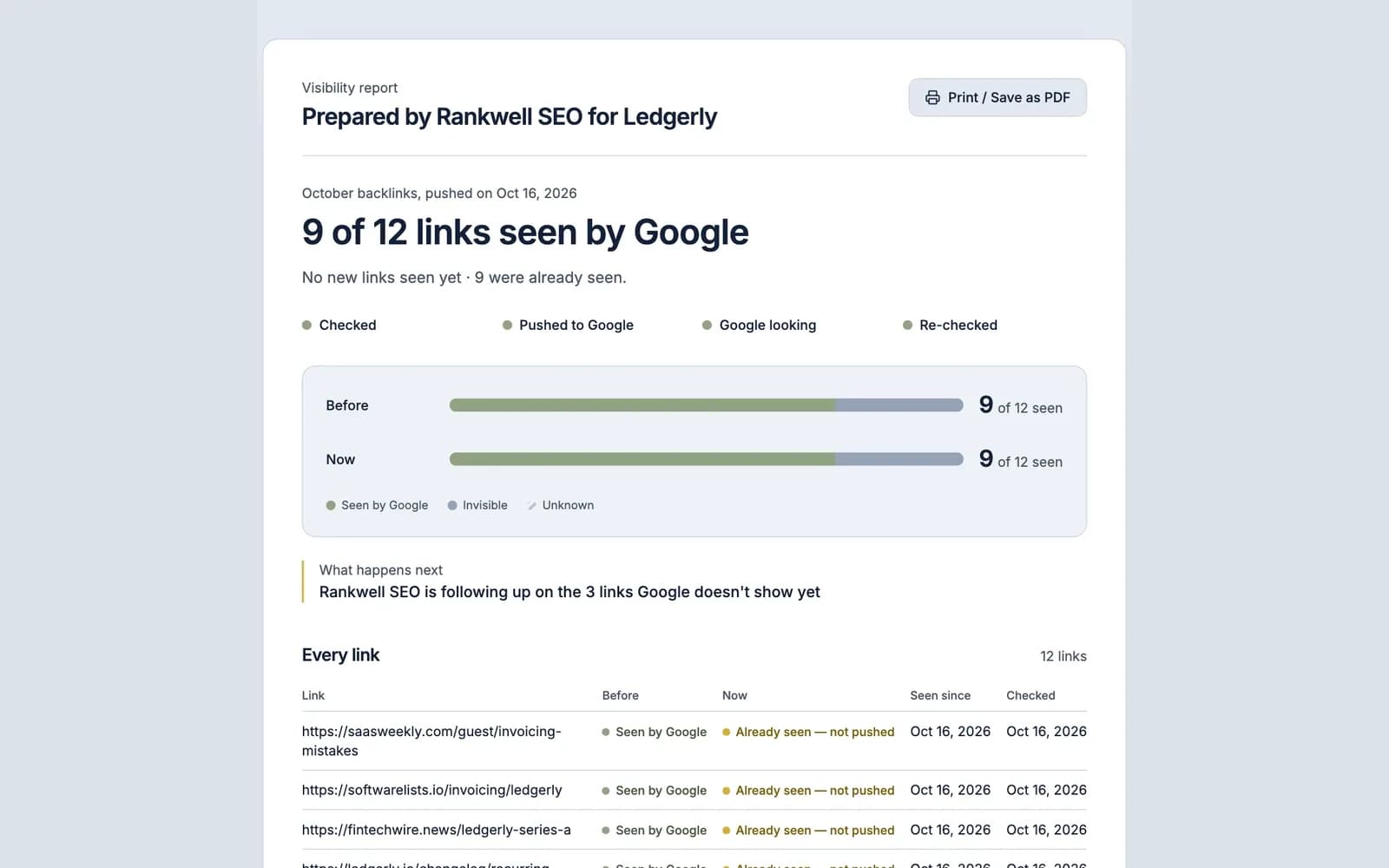Select the Google looking step
Screen dimensions: 1389x868
(760, 325)
